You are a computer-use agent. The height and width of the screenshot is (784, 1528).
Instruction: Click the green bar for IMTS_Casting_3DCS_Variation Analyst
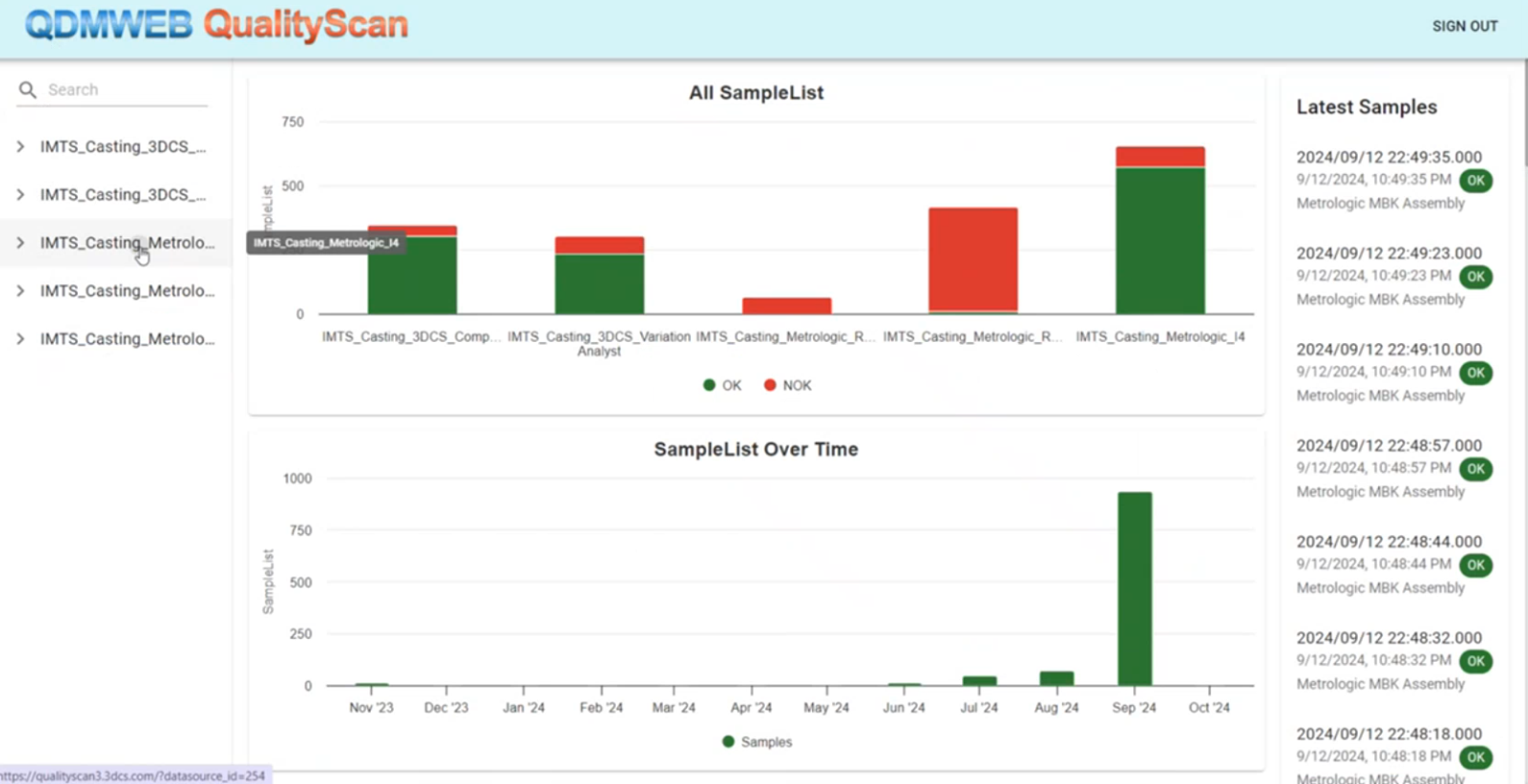coord(599,283)
